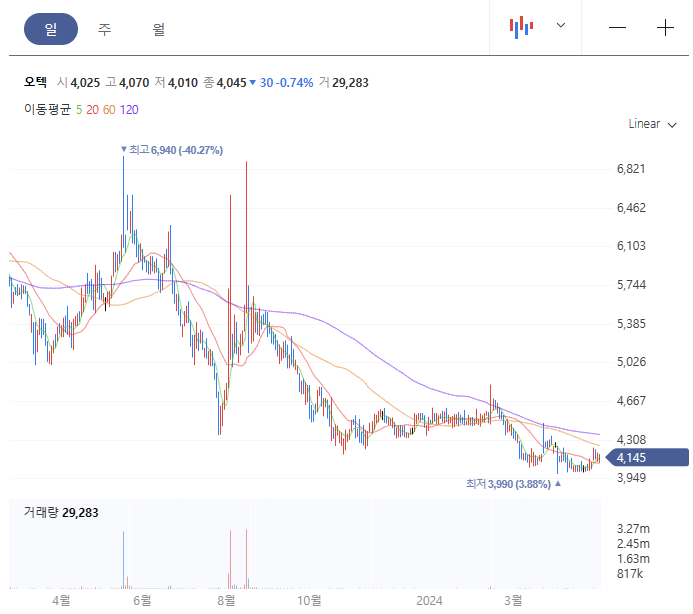Screen dimensions: 693x614
Task: Click the 6월 date axis label
Action: pos(142,600)
